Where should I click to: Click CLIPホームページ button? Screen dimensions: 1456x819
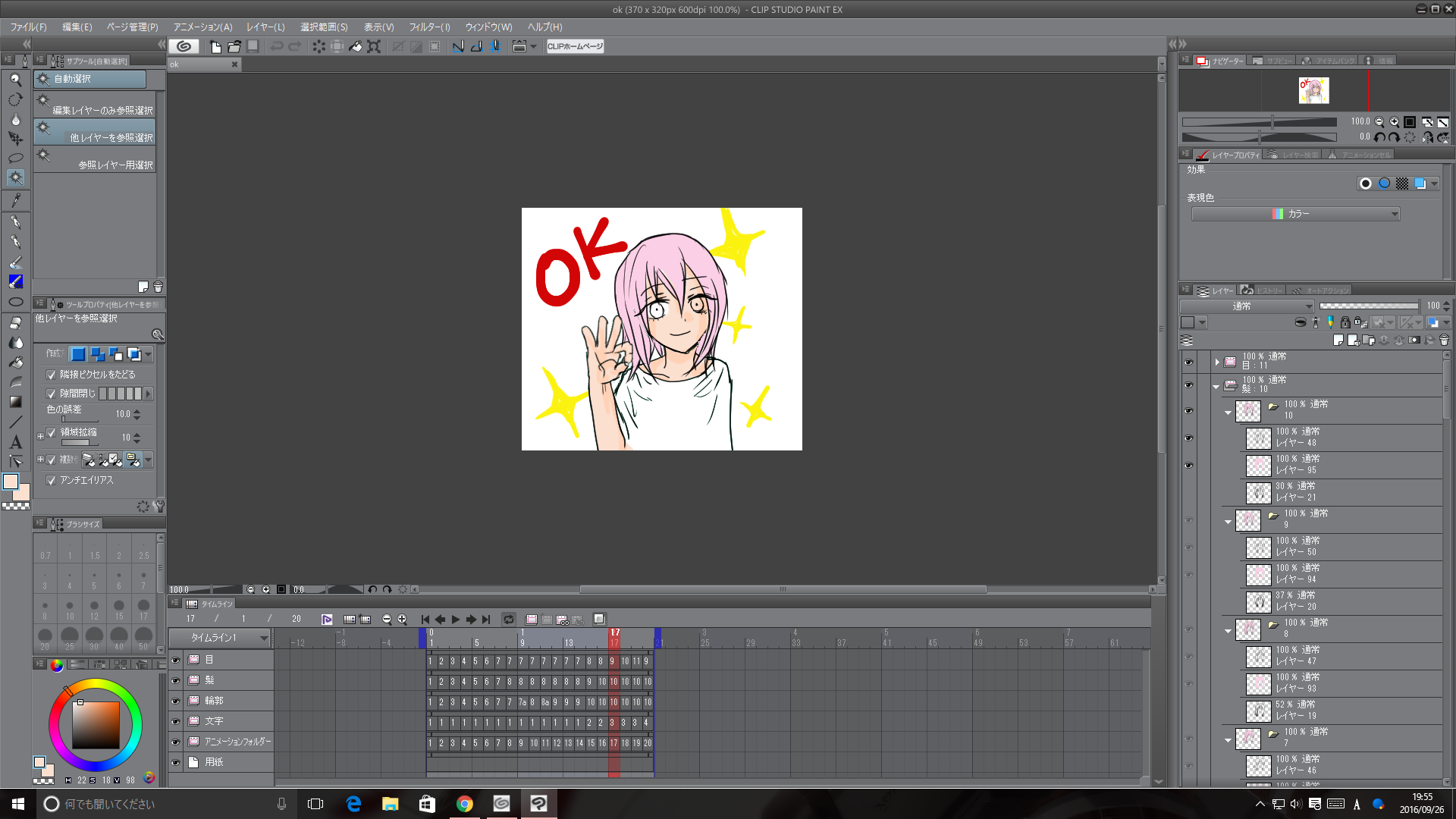[x=575, y=46]
